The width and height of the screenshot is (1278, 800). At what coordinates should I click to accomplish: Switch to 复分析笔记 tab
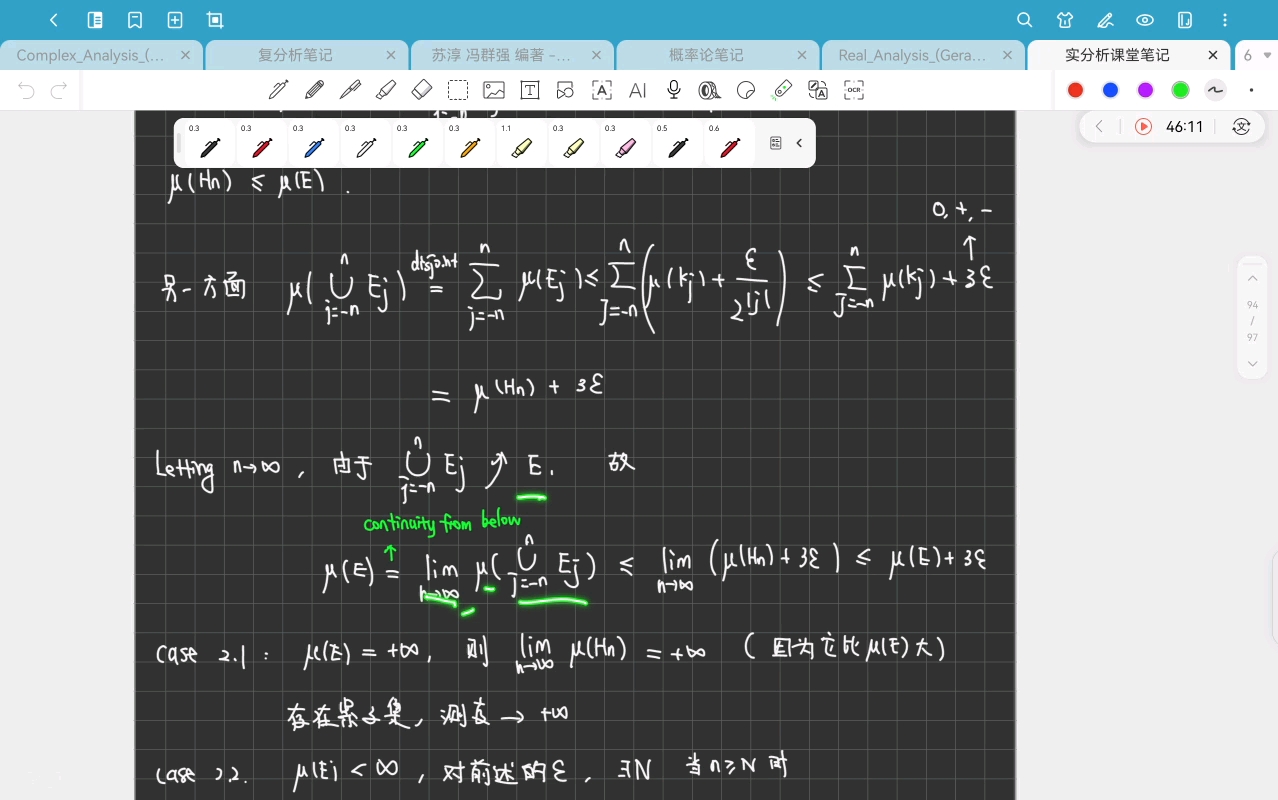[295, 55]
